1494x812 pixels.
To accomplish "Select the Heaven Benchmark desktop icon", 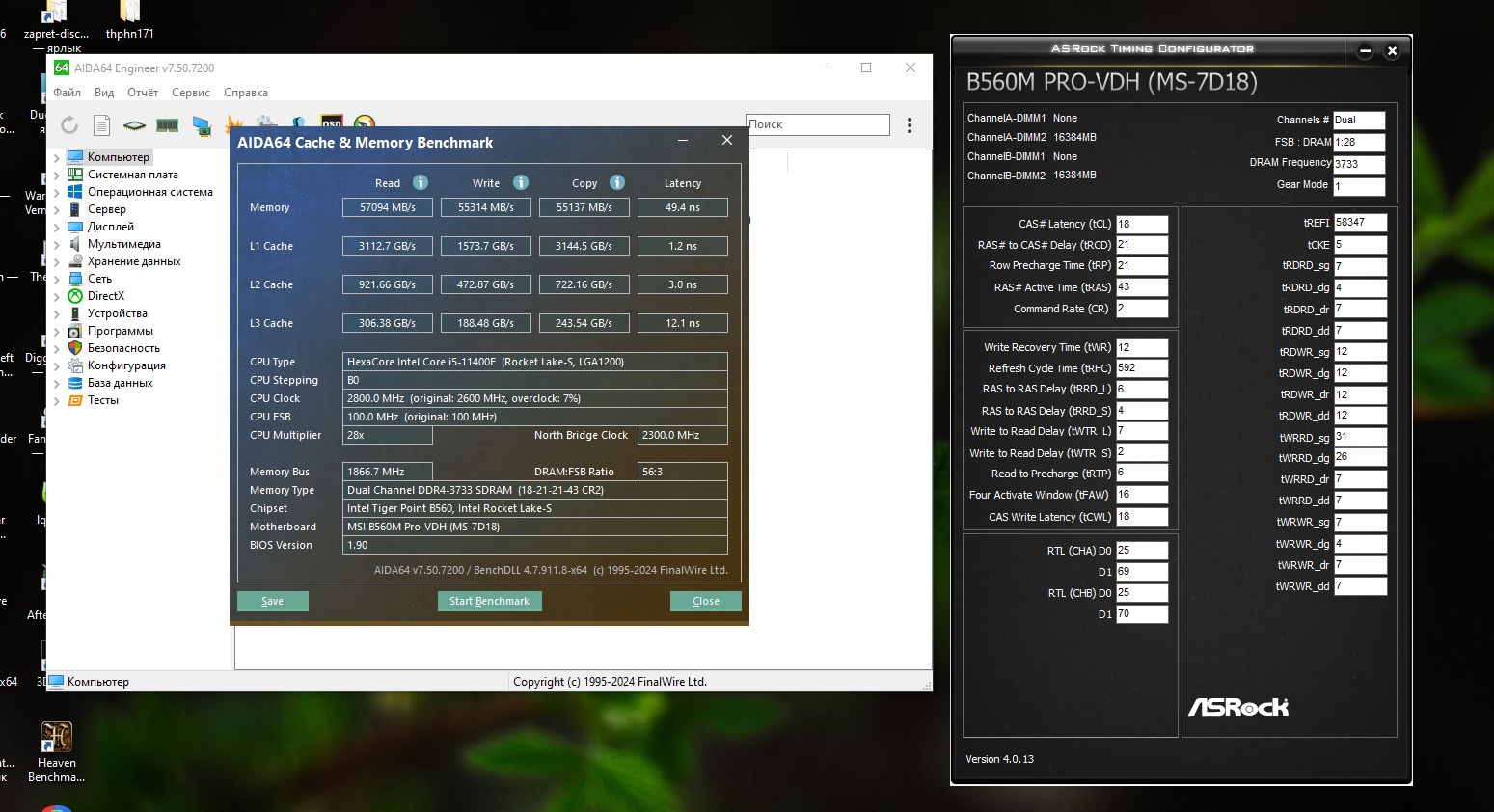I will pyautogui.click(x=56, y=752).
